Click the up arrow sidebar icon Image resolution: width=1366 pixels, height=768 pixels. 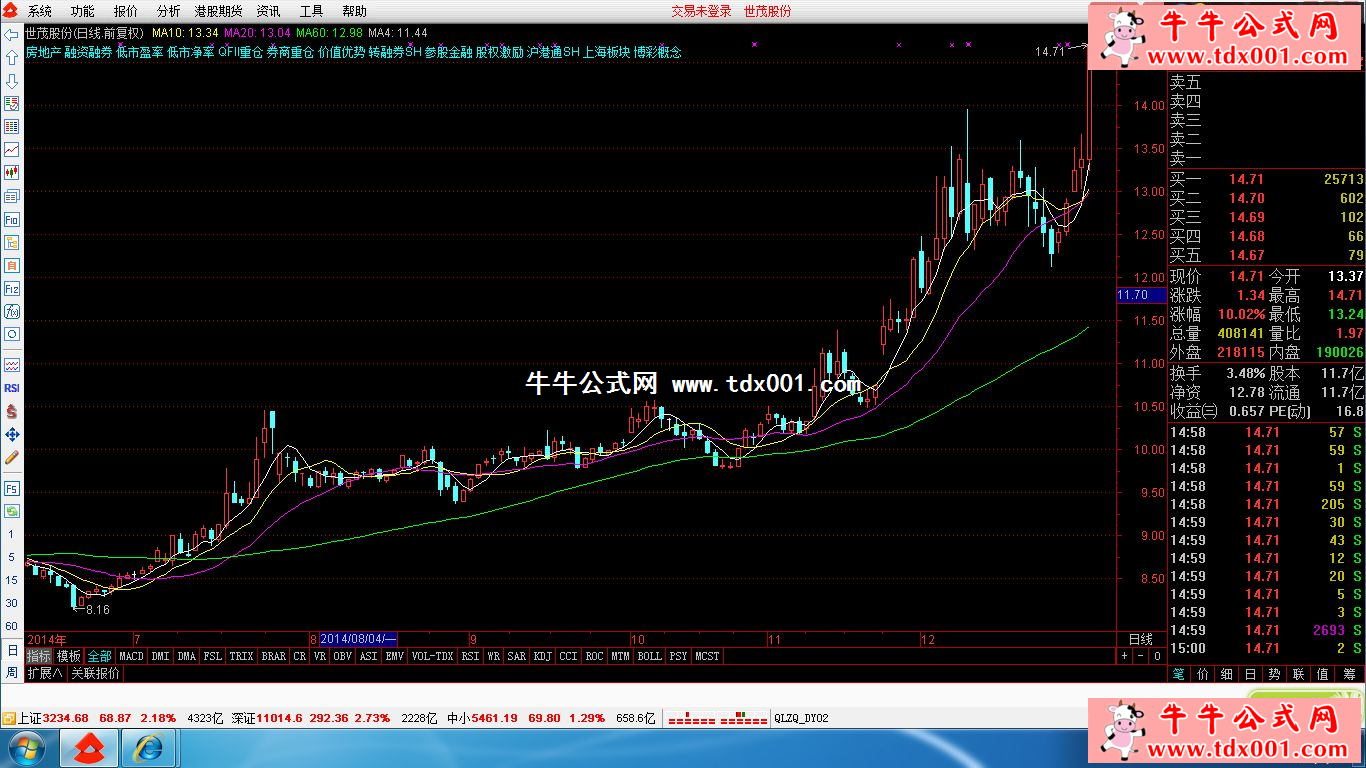coord(12,57)
